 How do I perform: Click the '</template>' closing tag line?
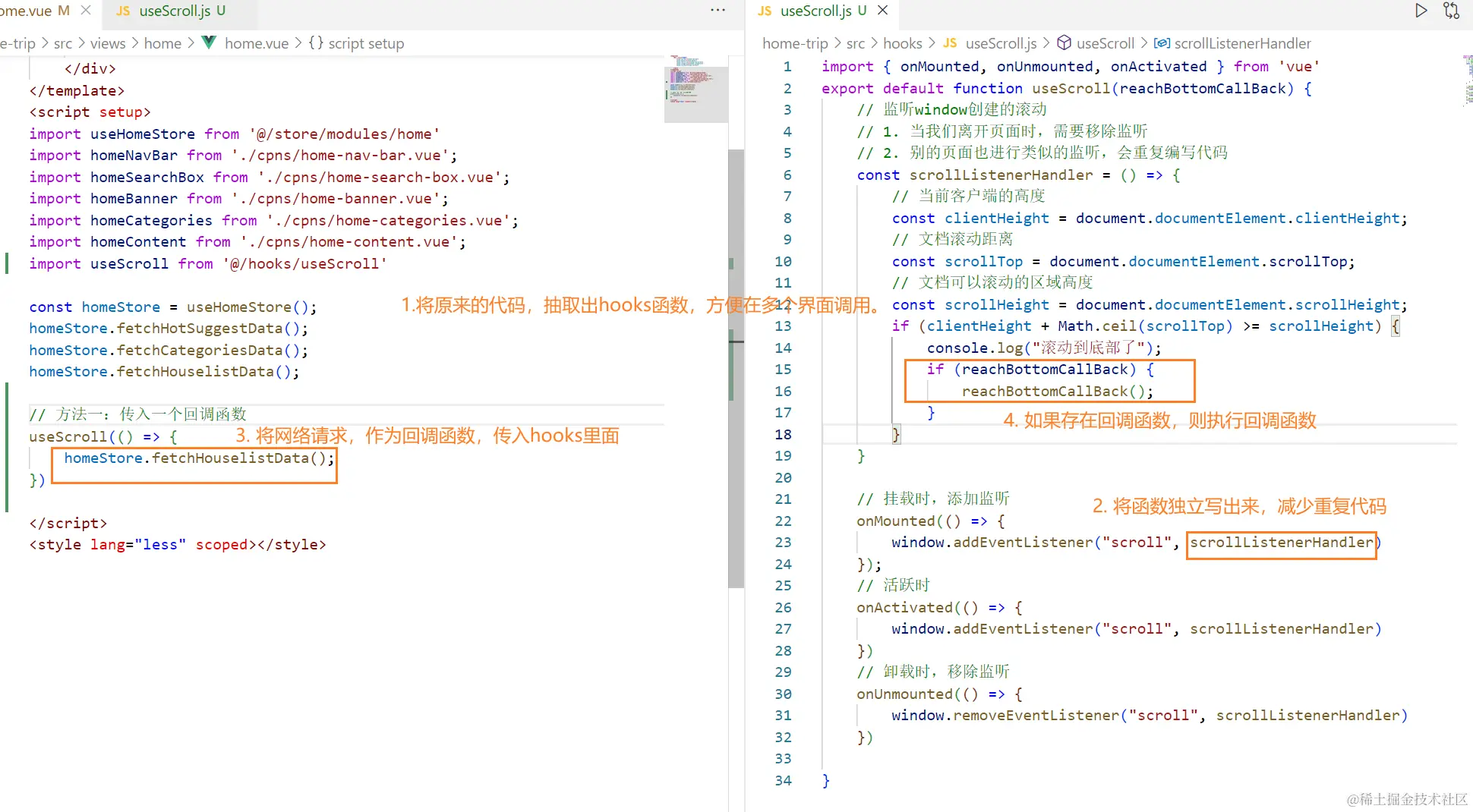(x=77, y=90)
